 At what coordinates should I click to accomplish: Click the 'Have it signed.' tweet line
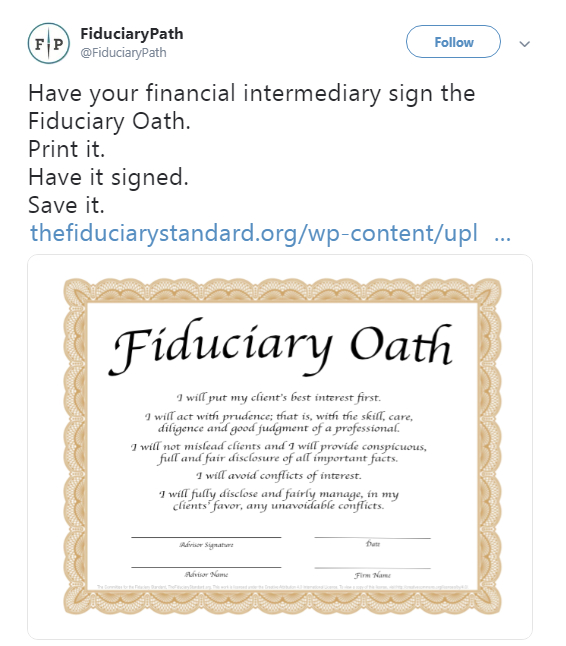(x=108, y=178)
